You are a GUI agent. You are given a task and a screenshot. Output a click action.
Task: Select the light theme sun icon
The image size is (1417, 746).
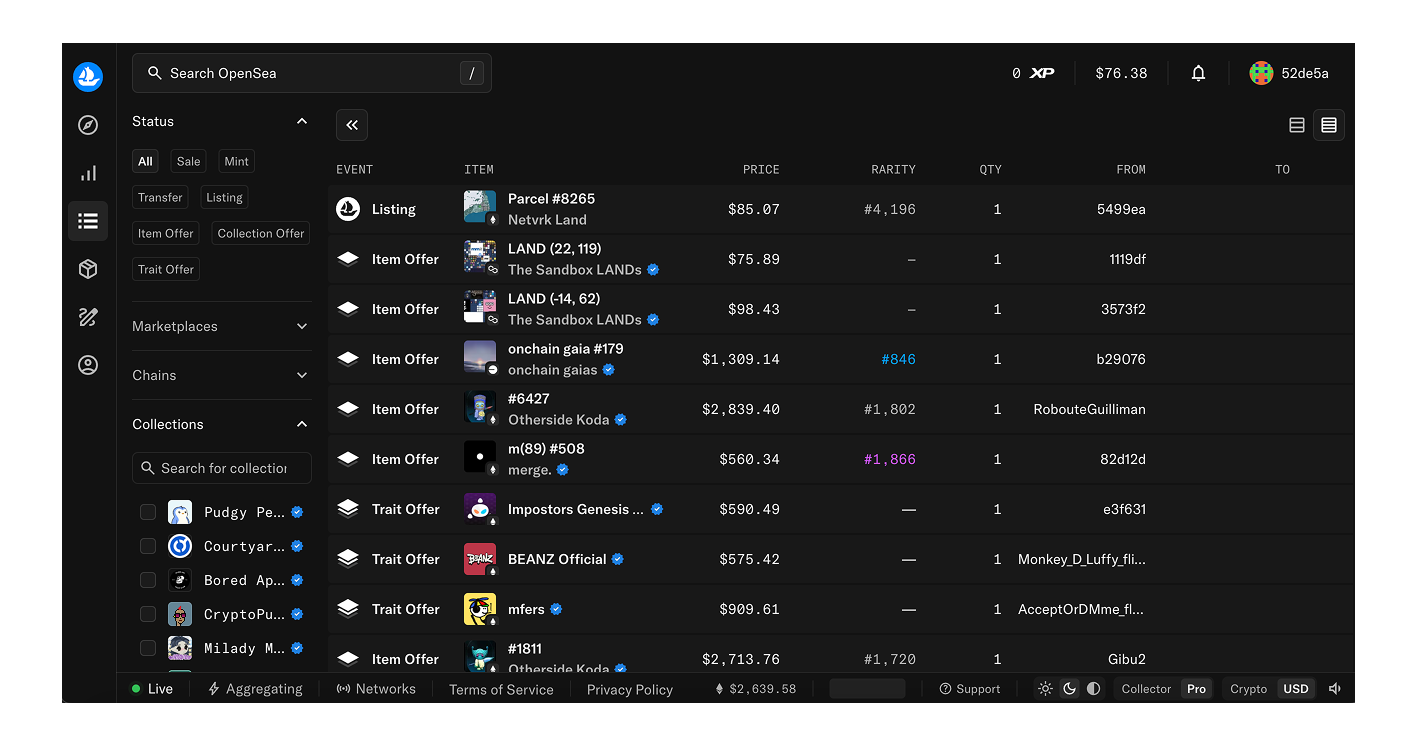point(1045,689)
